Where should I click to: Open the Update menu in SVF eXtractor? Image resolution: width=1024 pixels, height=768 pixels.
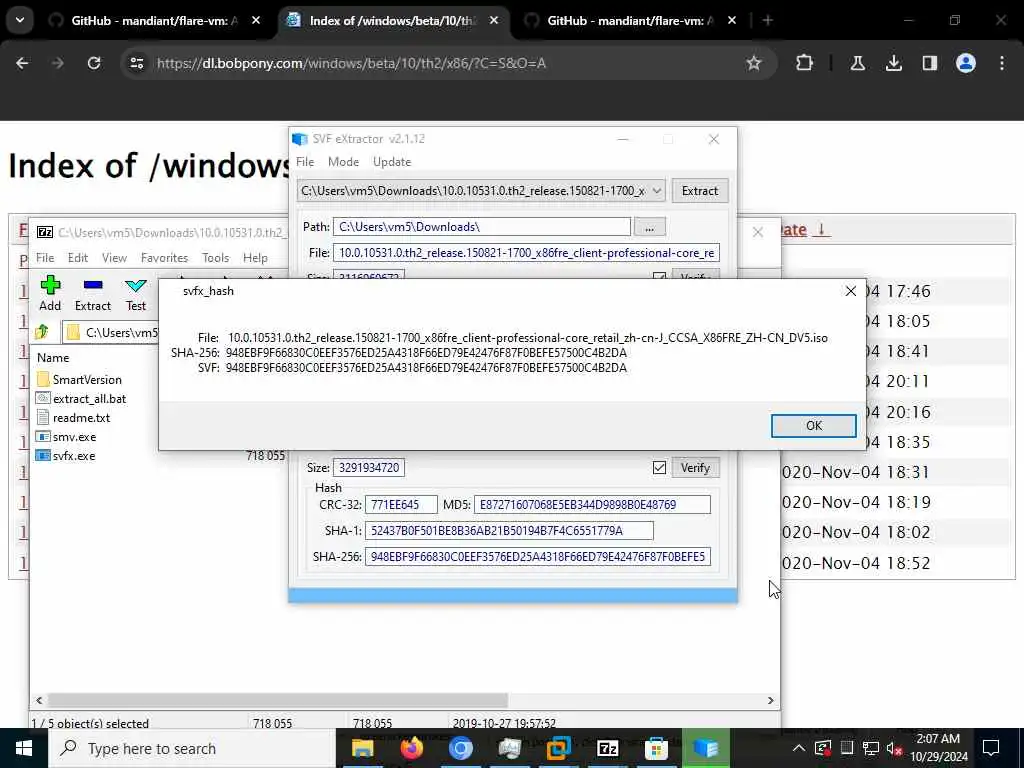(x=392, y=162)
